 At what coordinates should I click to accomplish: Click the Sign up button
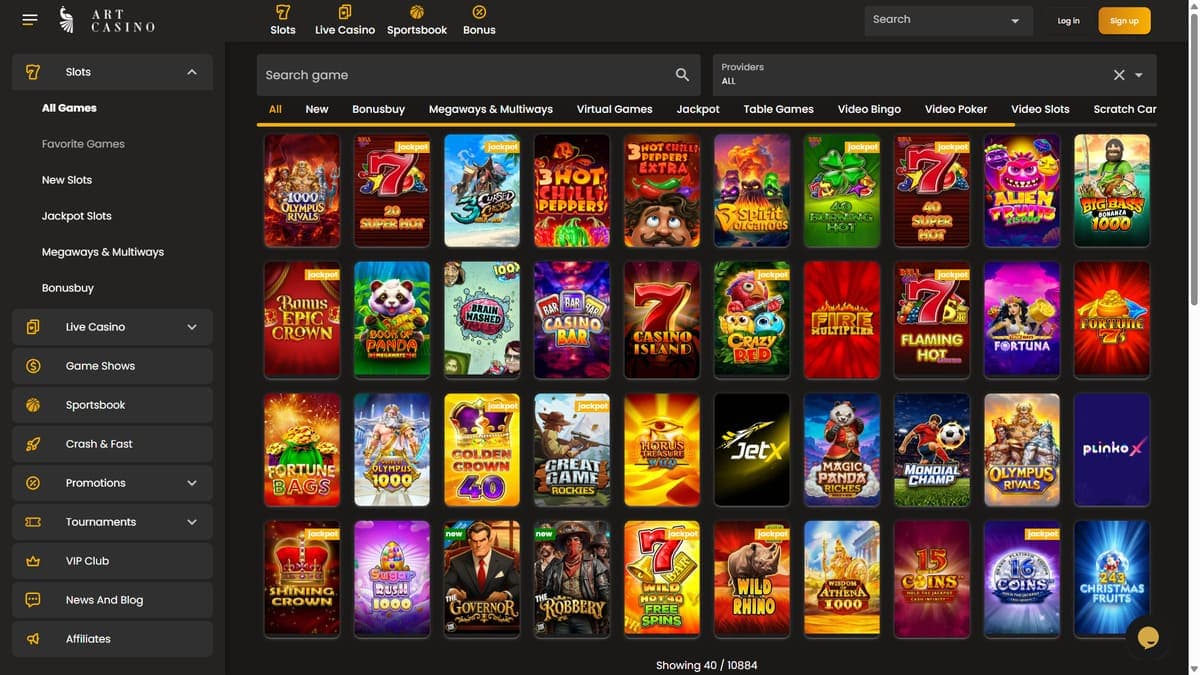pyautogui.click(x=1124, y=21)
